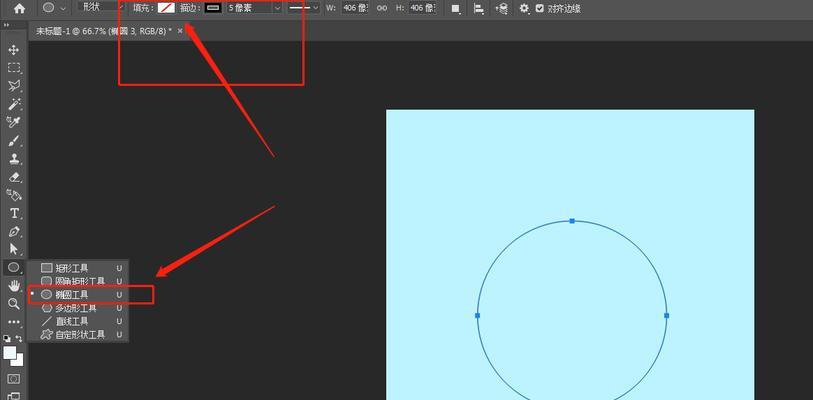
Task: Click the W width input field
Action: point(355,8)
